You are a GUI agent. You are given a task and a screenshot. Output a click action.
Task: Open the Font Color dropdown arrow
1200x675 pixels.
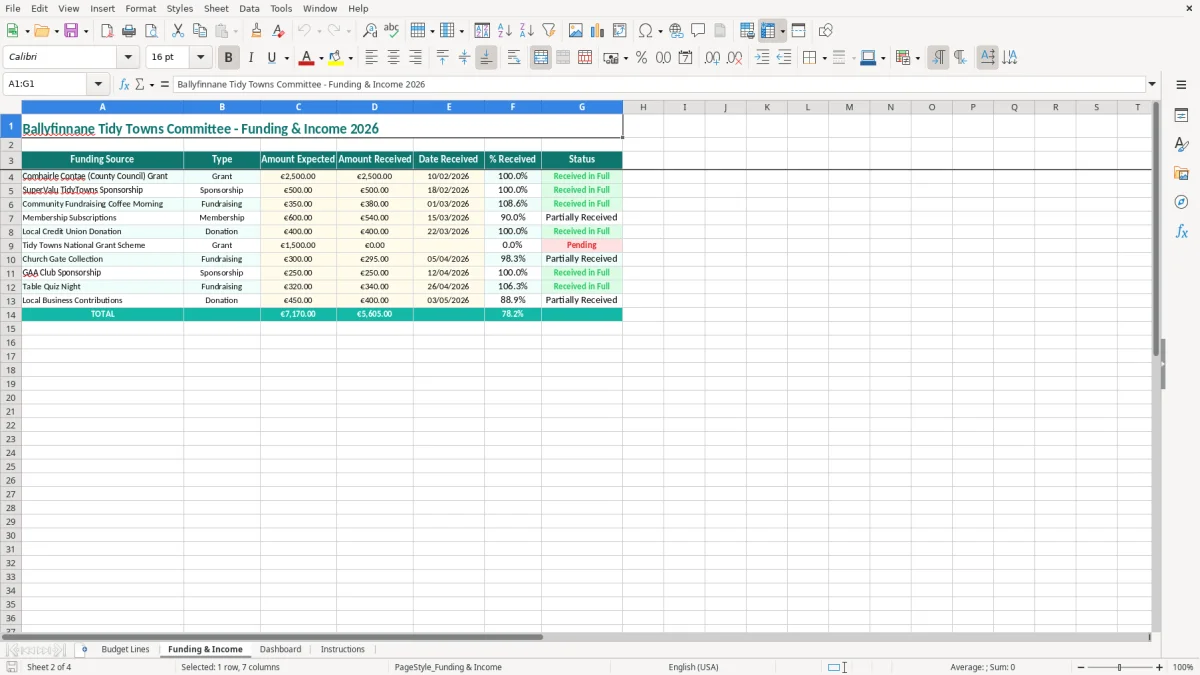click(x=321, y=59)
